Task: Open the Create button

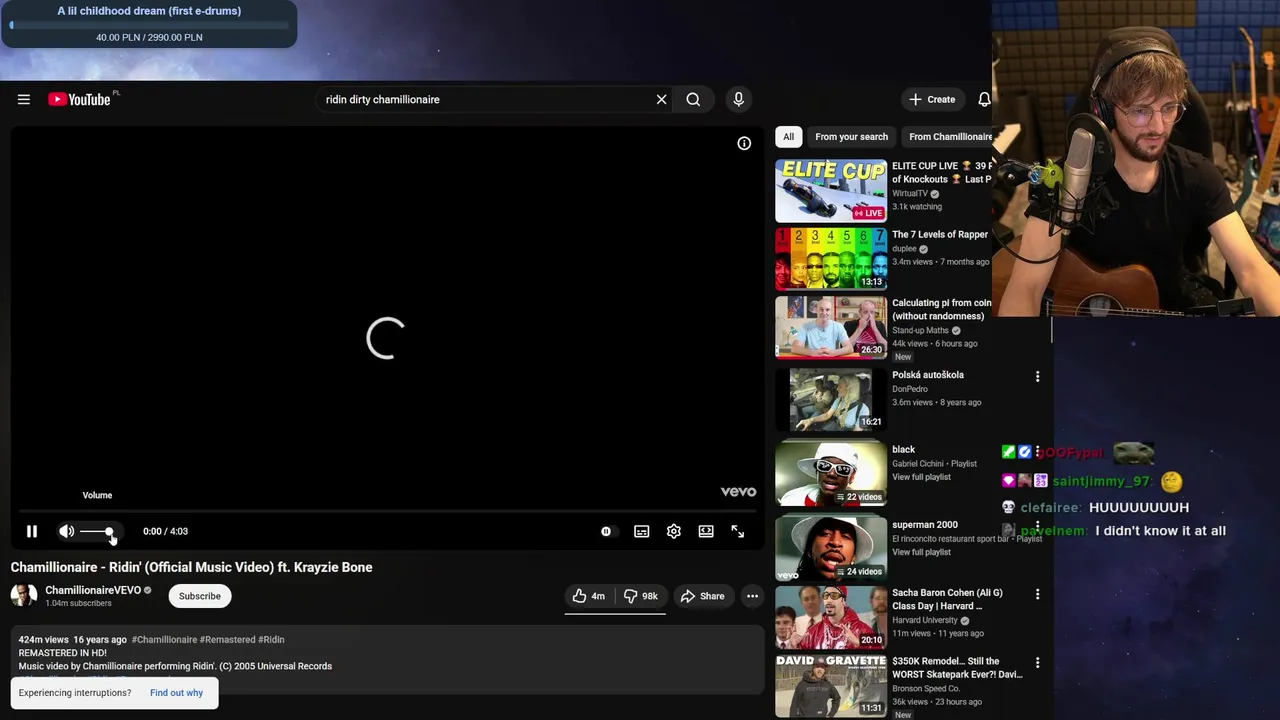Action: [932, 99]
